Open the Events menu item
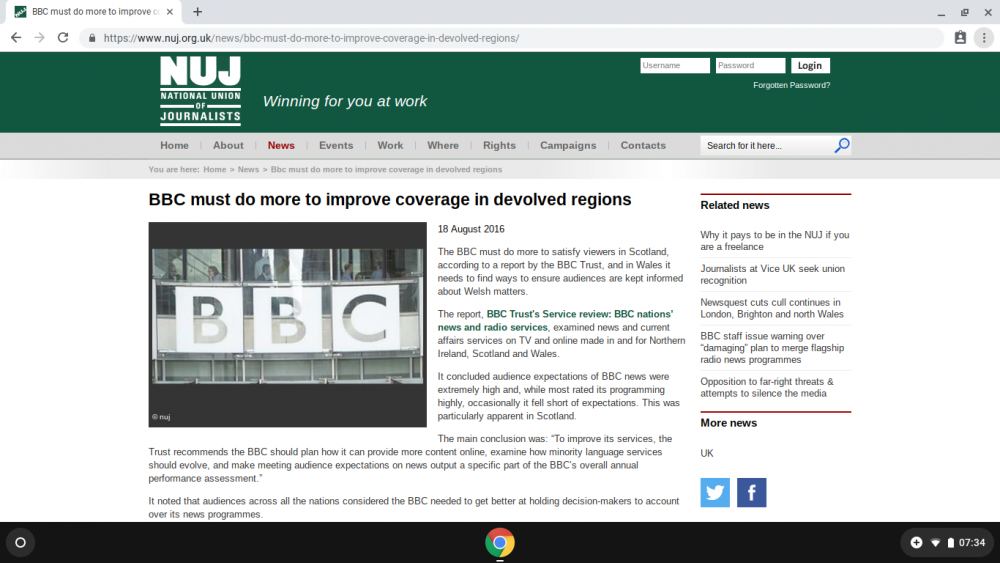Screen dimensions: 1000x563 pyautogui.click(x=336, y=145)
